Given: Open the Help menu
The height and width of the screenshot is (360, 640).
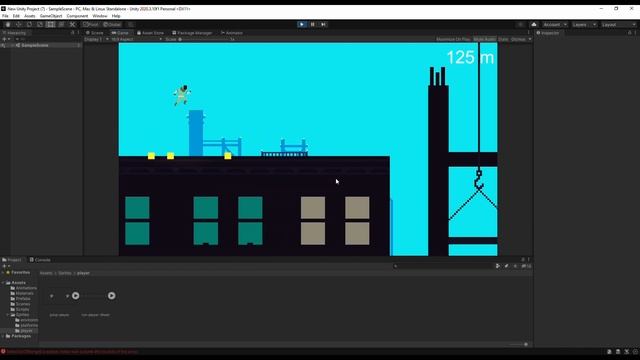Looking at the screenshot, I should (116, 16).
